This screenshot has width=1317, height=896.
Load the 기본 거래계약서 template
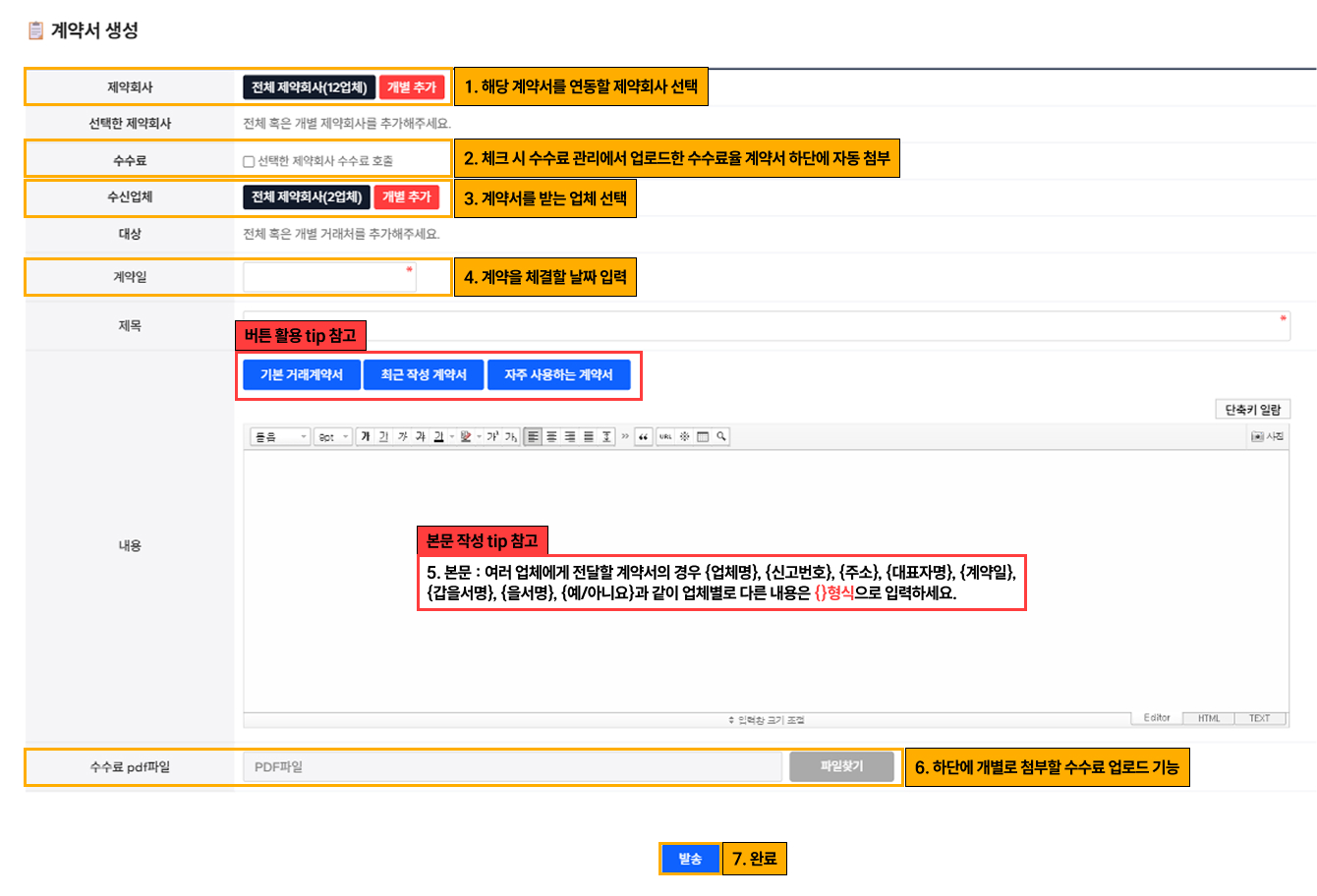coord(302,374)
